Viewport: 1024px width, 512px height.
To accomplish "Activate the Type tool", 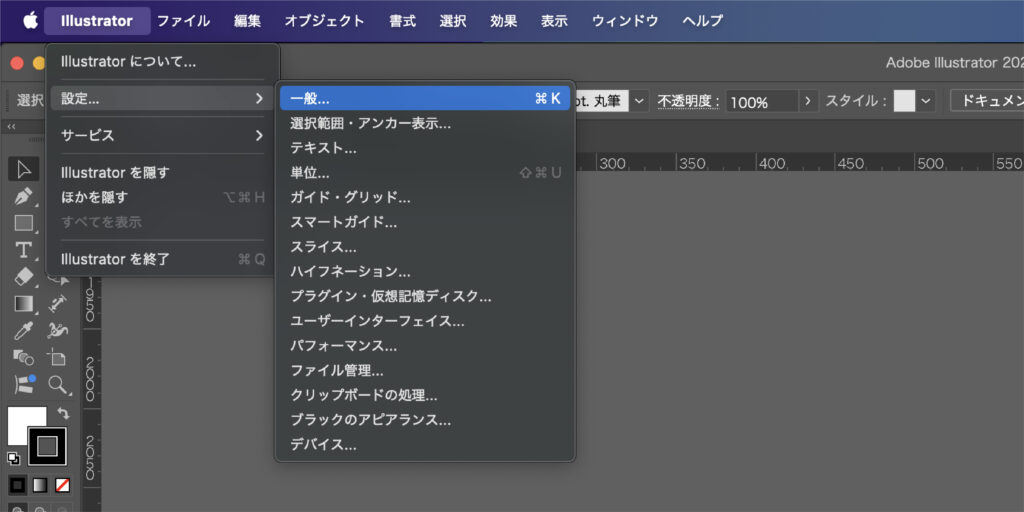I will coord(24,250).
